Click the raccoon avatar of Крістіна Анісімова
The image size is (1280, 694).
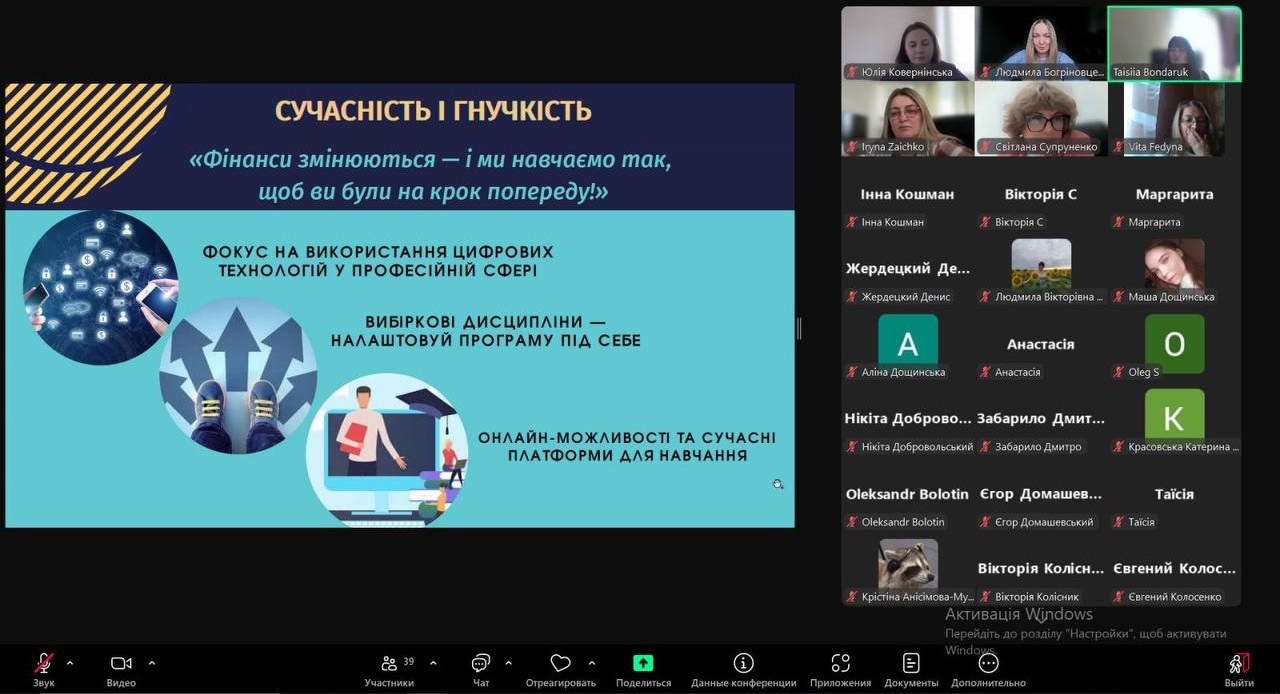pyautogui.click(x=908, y=564)
